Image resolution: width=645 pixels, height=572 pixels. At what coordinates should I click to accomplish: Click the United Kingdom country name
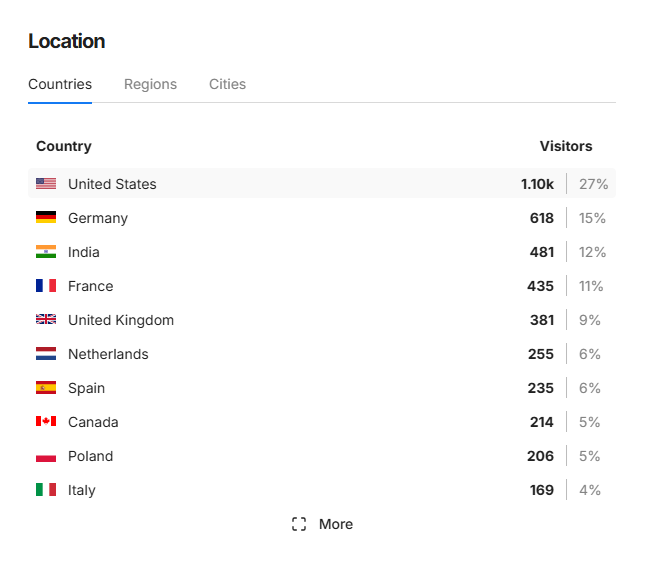pyautogui.click(x=121, y=320)
